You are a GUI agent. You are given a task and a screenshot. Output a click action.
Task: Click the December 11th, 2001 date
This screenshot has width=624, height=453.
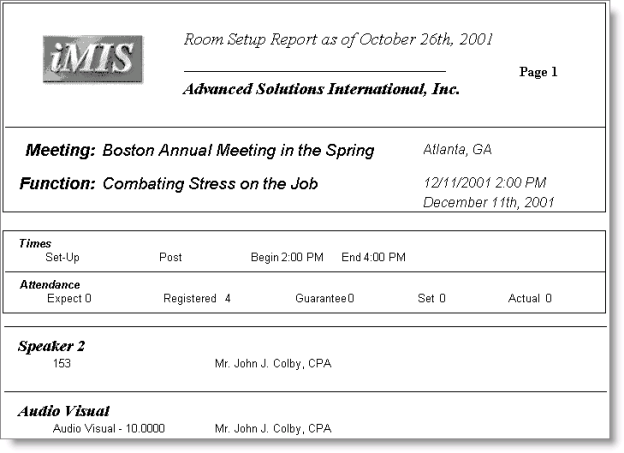(489, 202)
